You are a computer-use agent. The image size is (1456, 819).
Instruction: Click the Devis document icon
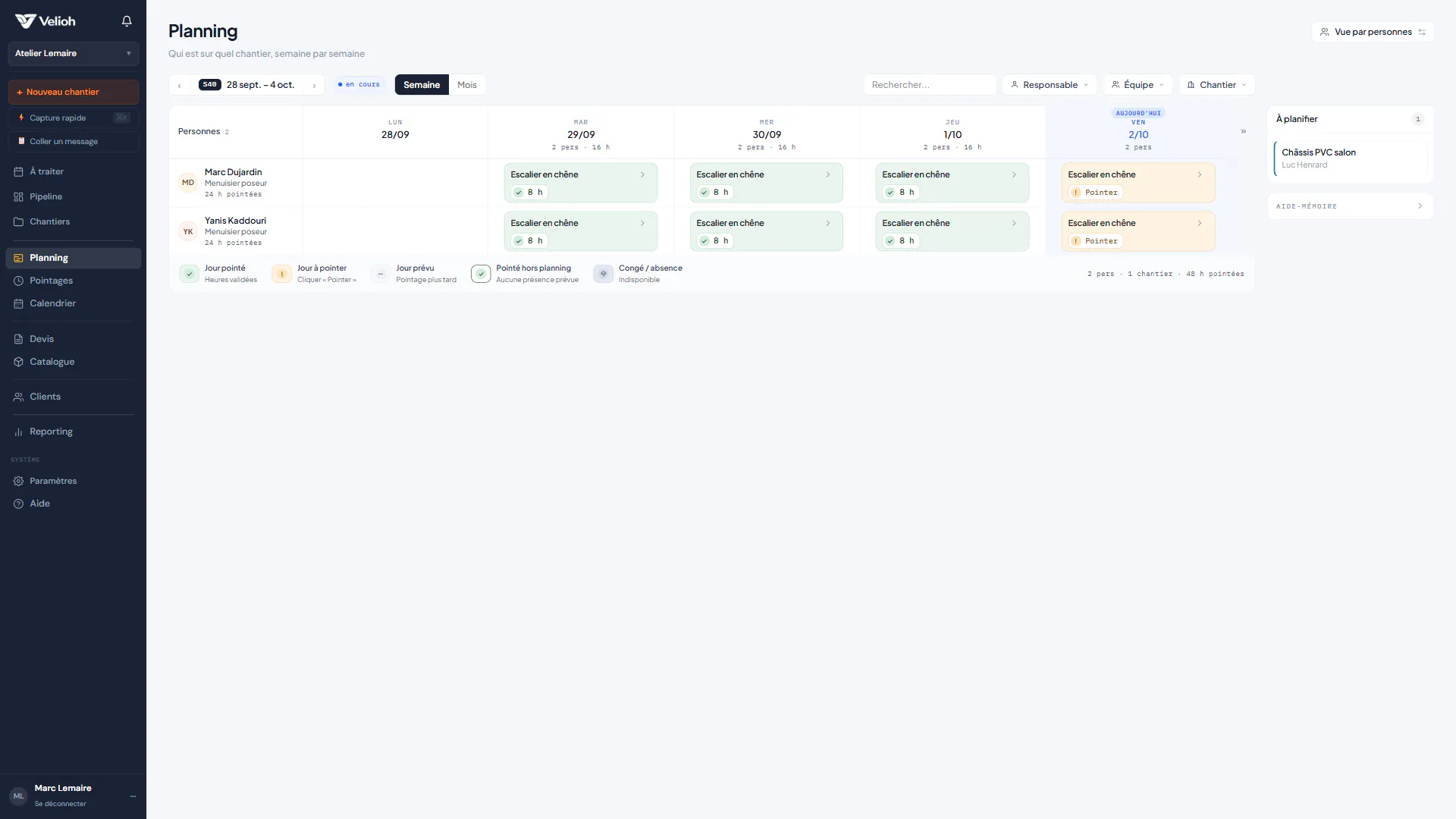point(18,339)
